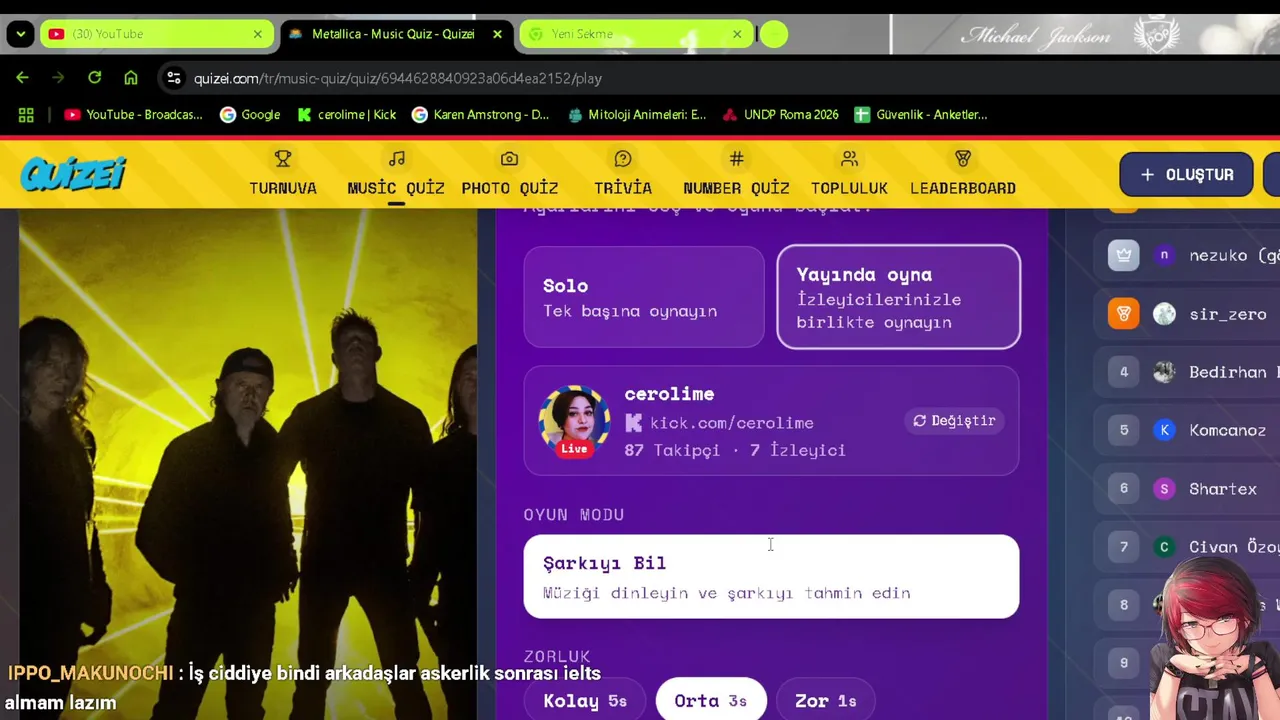
Task: Switch to the (30) YouTube tab
Action: click(156, 34)
